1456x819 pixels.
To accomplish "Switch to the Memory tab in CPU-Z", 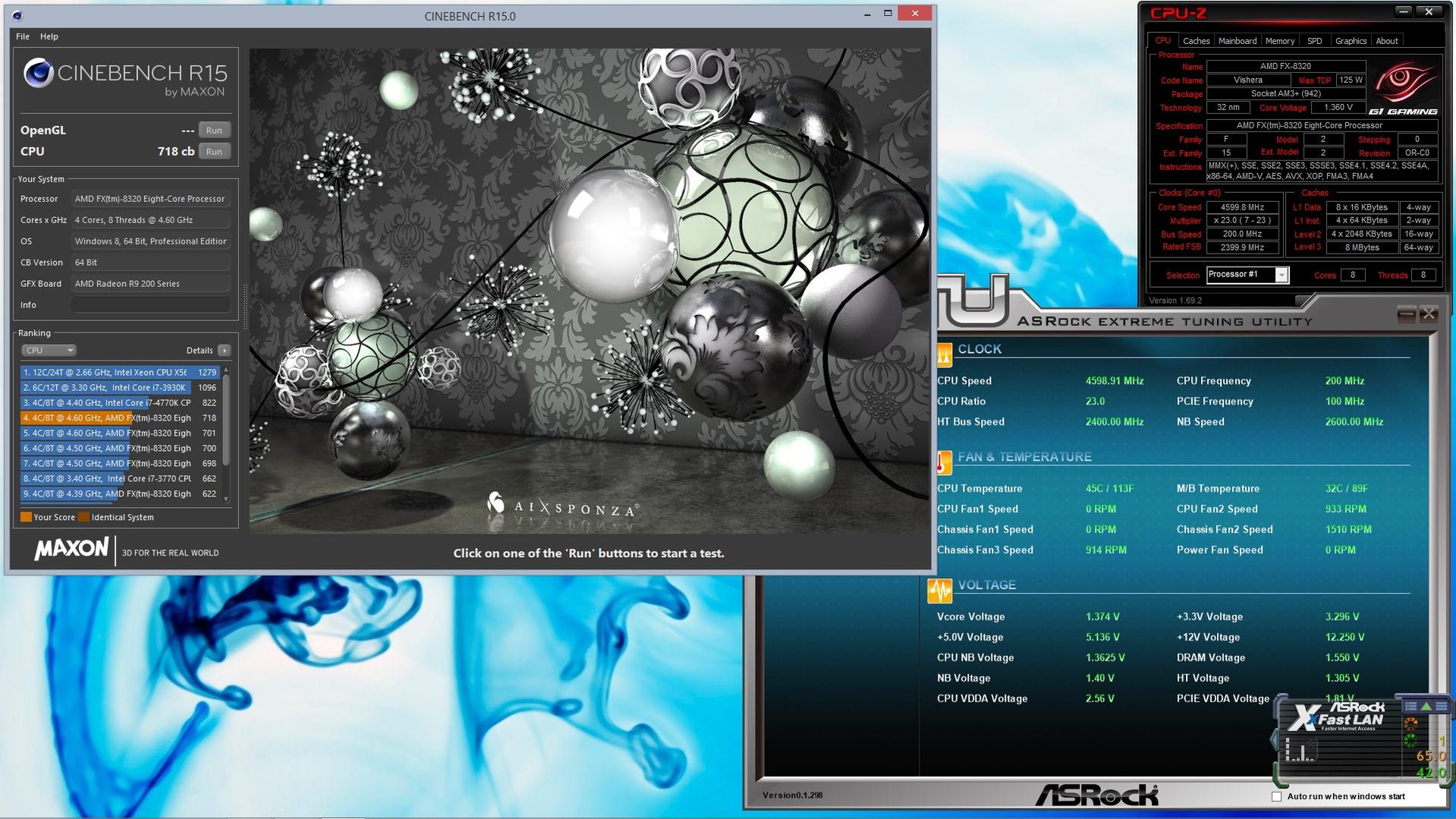I will pyautogui.click(x=1279, y=41).
